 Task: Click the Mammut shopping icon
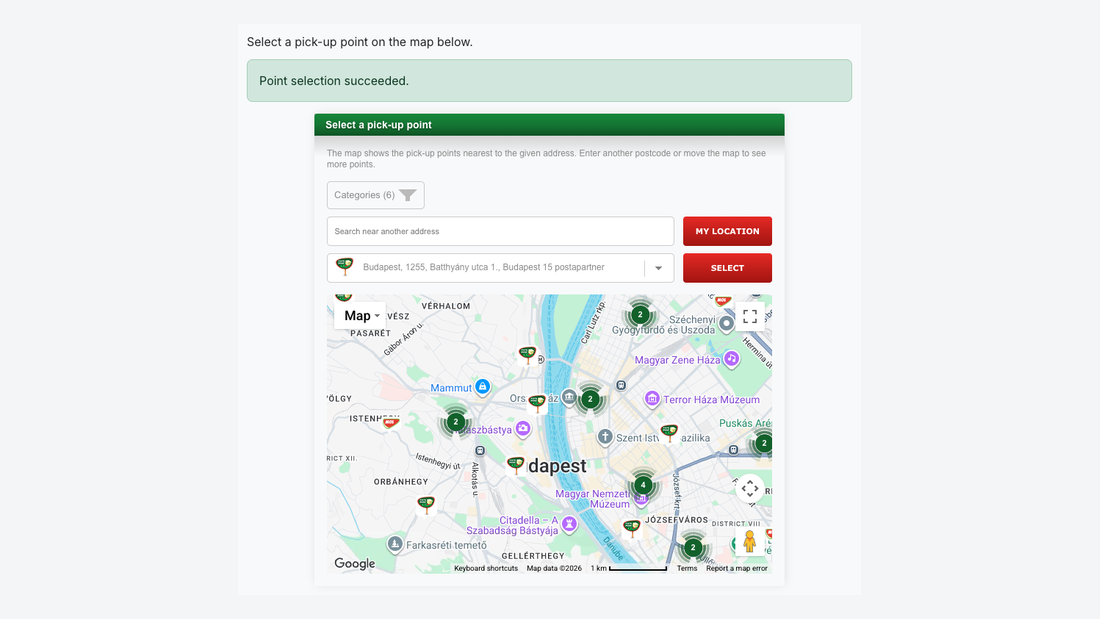click(x=483, y=387)
